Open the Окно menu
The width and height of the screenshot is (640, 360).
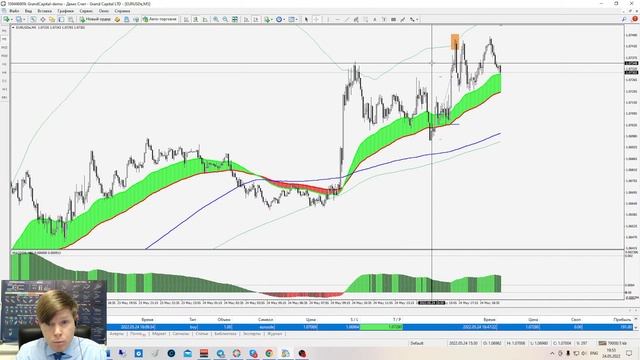pyautogui.click(x=104, y=11)
